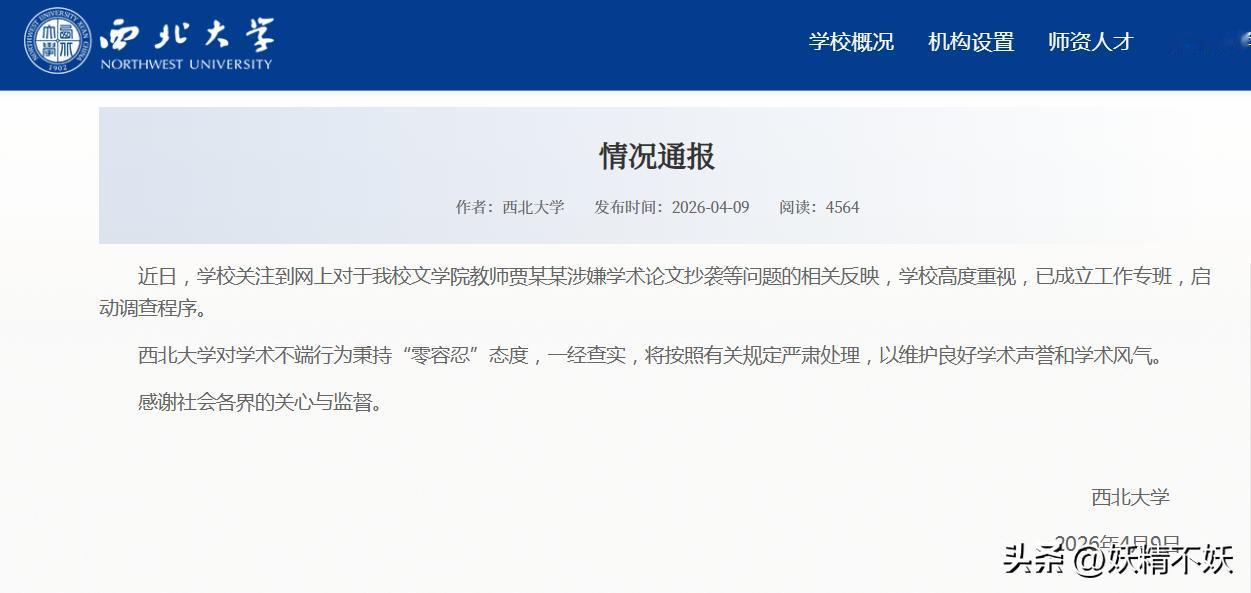Click the 阅读 4564 view counter
Viewport: 1251px width, 593px height.
click(x=819, y=207)
